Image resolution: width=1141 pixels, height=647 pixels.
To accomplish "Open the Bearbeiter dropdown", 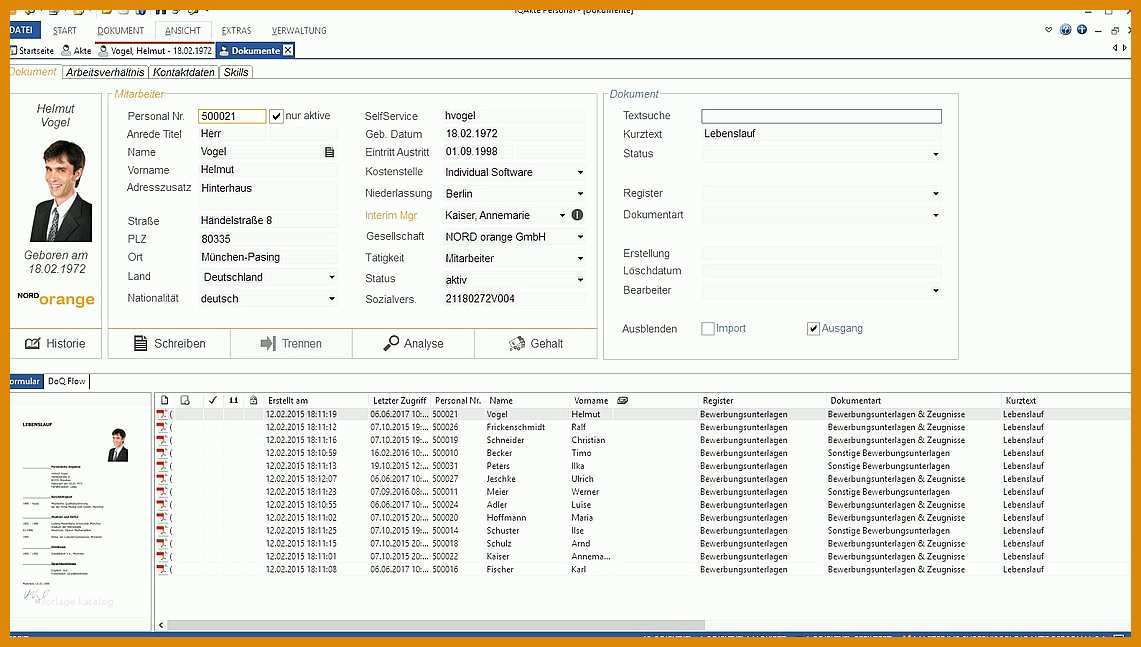I will click(x=936, y=290).
